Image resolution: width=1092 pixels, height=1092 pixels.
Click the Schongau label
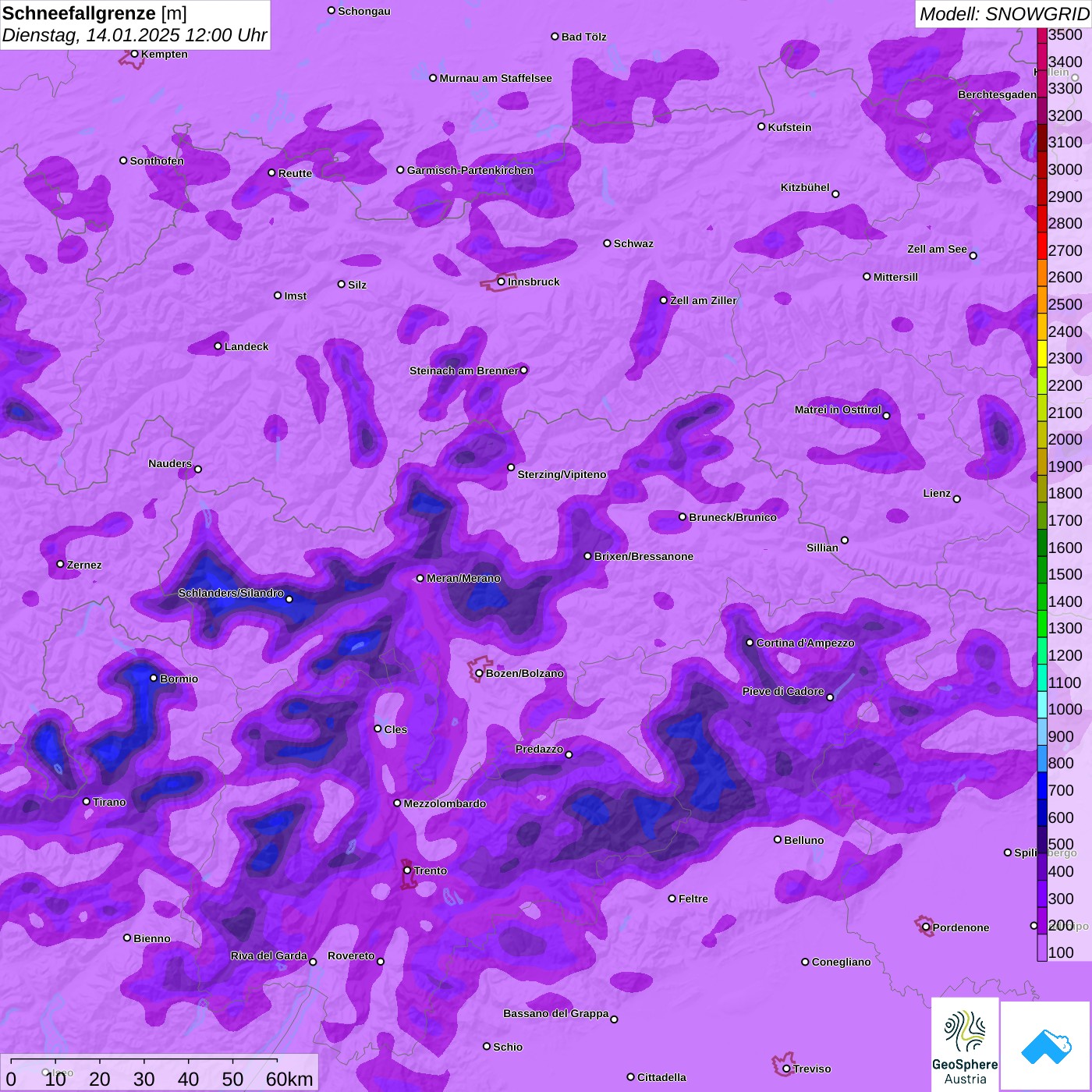pos(364,11)
